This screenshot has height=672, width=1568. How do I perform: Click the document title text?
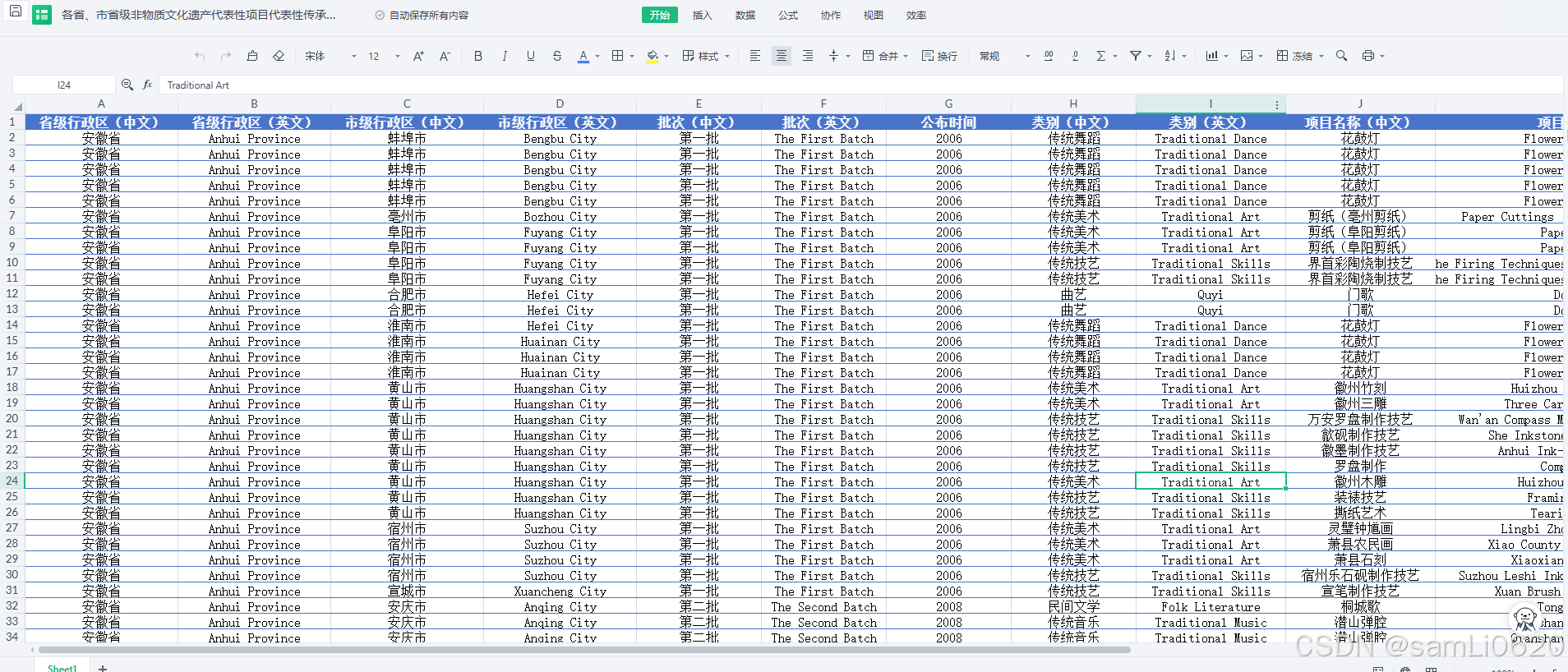click(x=198, y=15)
